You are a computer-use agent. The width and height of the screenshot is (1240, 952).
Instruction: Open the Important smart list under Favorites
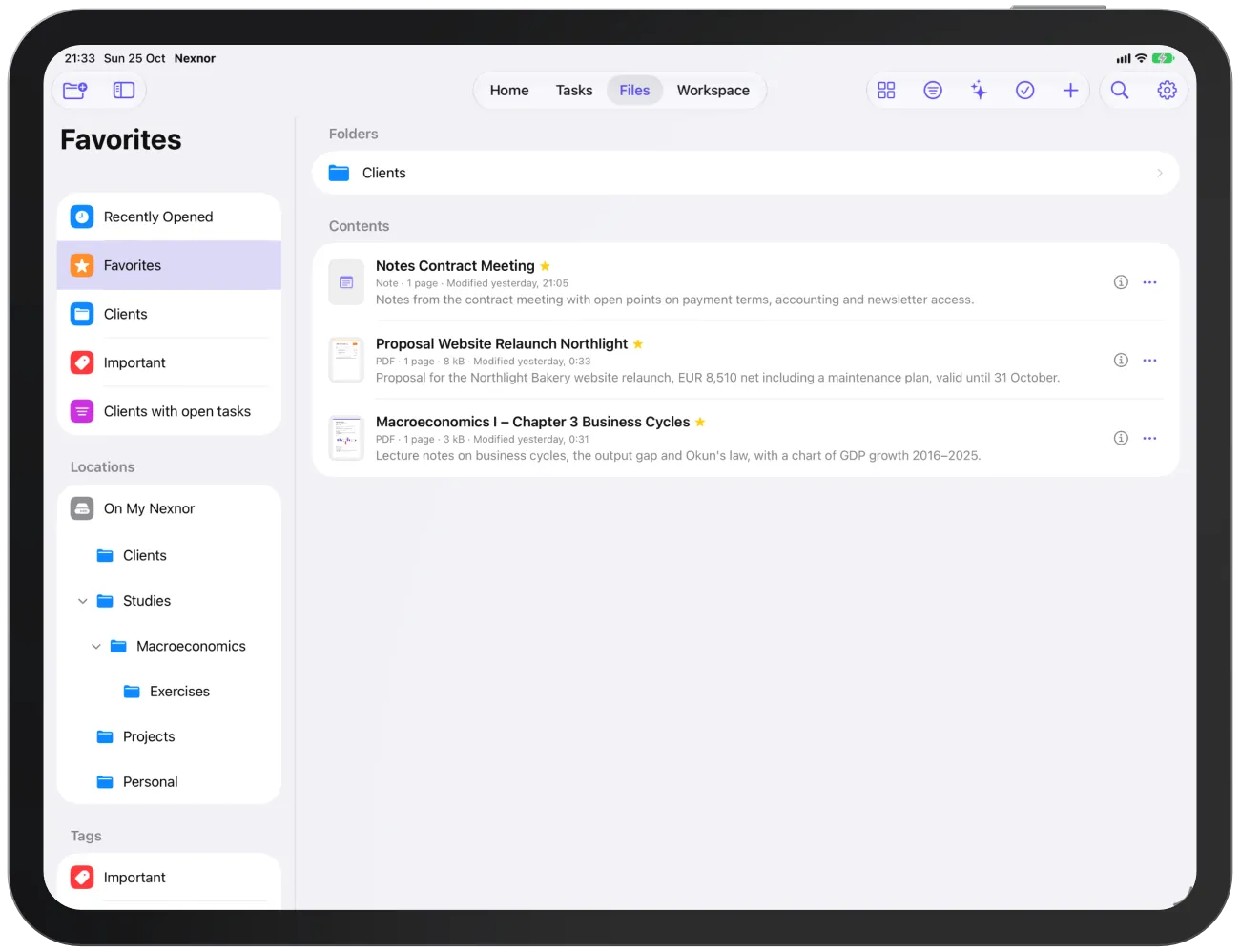169,363
